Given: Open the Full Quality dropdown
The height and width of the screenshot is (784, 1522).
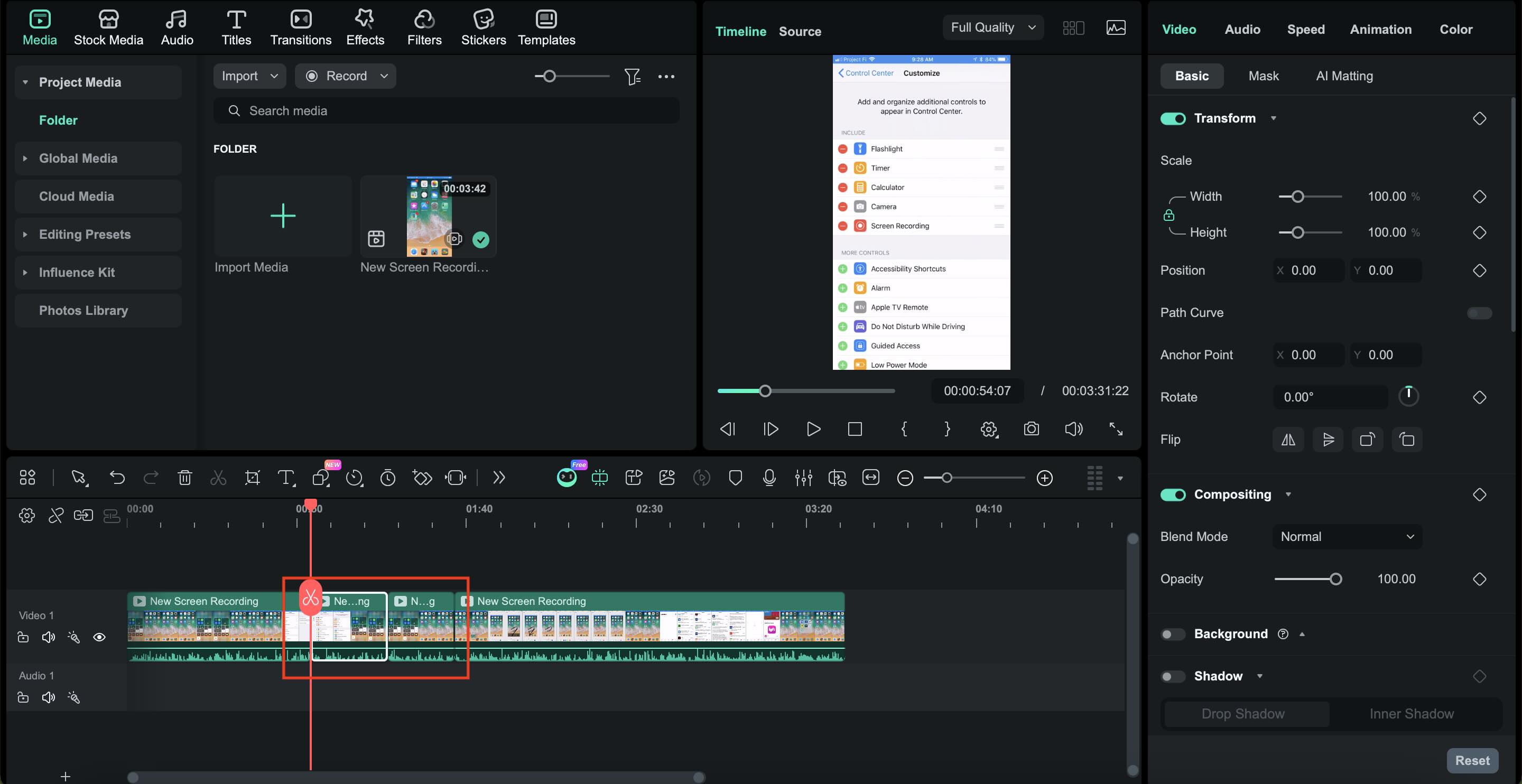Looking at the screenshot, I should click(x=992, y=28).
